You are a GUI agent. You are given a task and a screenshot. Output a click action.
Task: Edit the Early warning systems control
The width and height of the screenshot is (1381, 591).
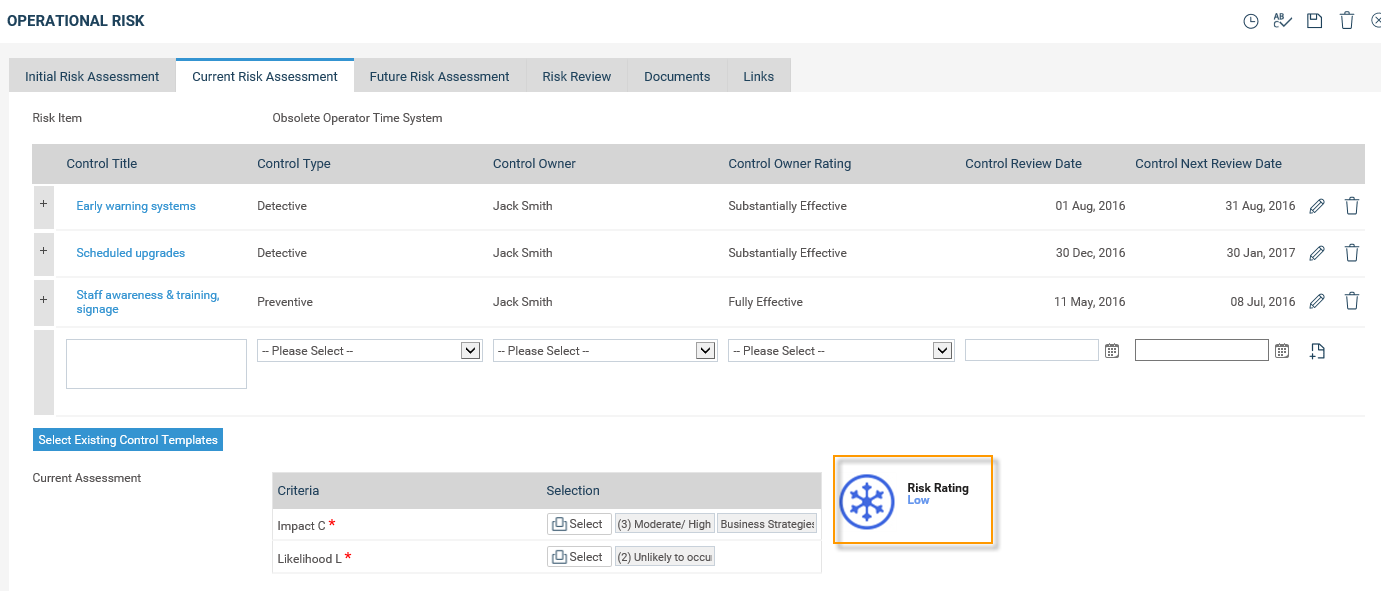pyautogui.click(x=1317, y=206)
